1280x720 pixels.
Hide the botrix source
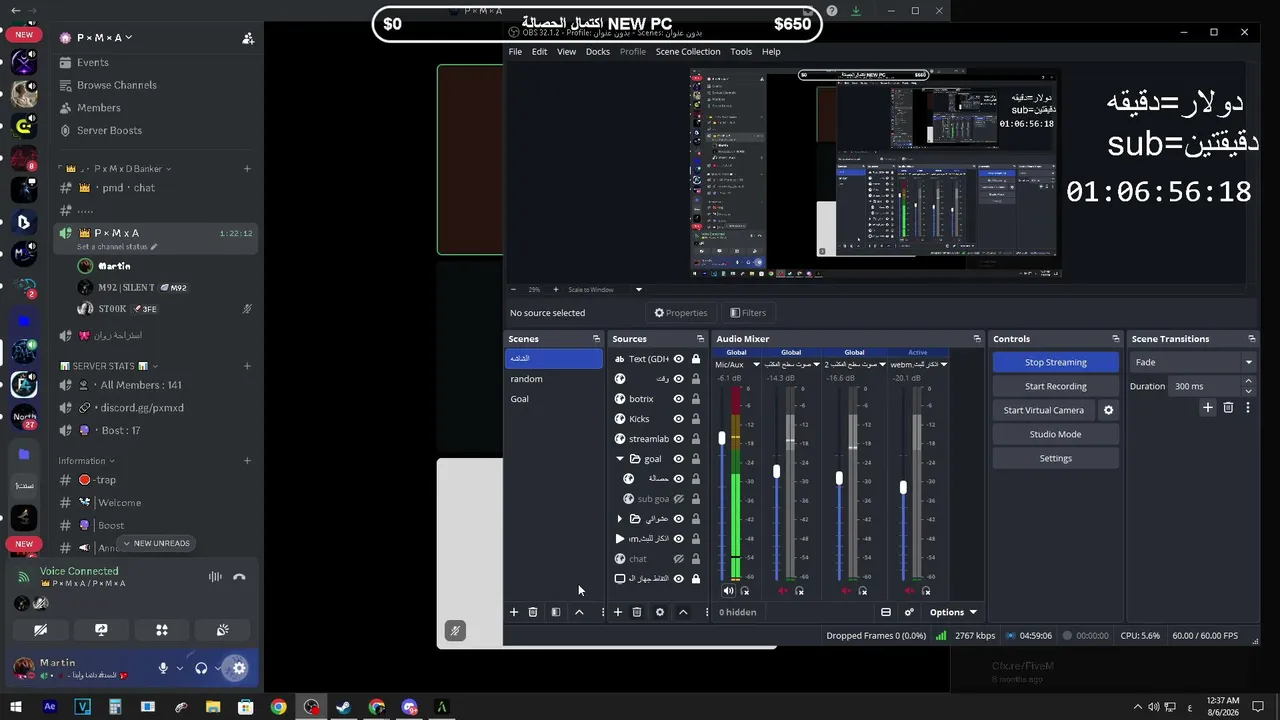[679, 399]
